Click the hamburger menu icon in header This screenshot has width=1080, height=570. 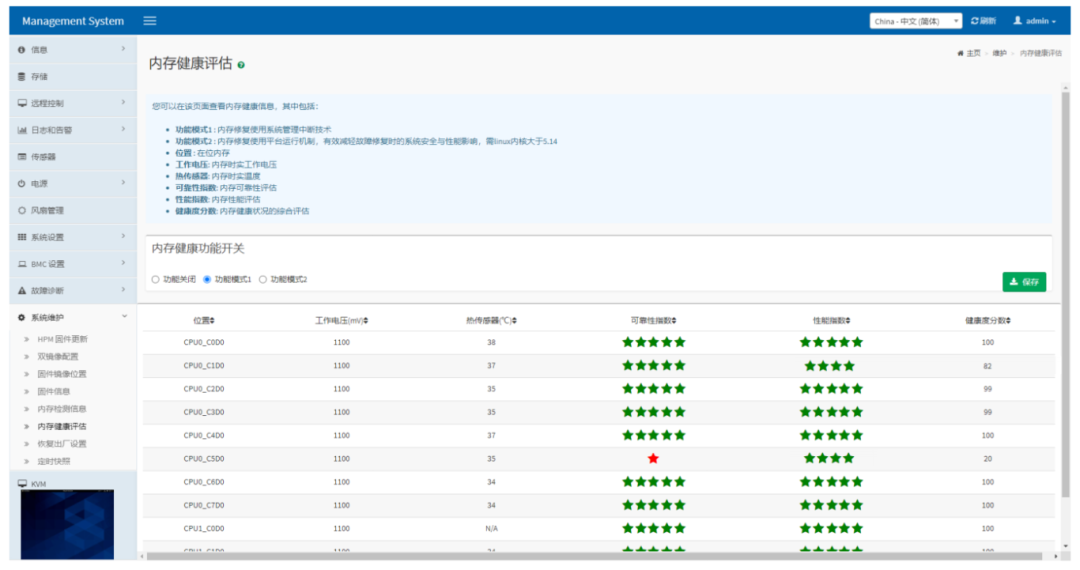[x=149, y=21]
